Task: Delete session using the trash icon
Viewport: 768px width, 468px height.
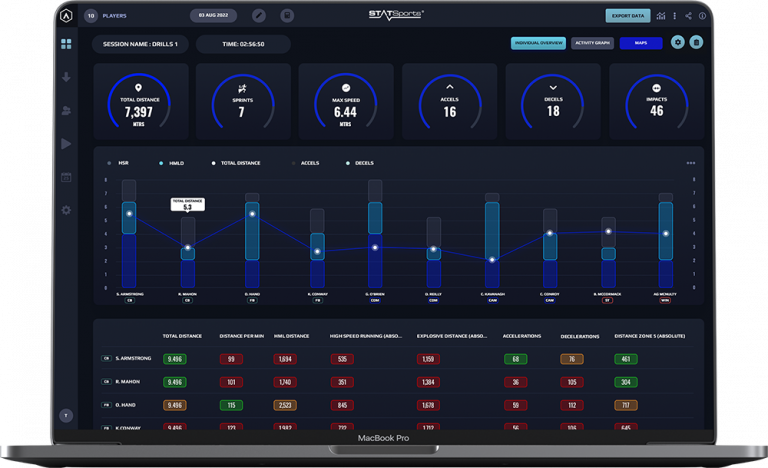Action: (x=697, y=43)
